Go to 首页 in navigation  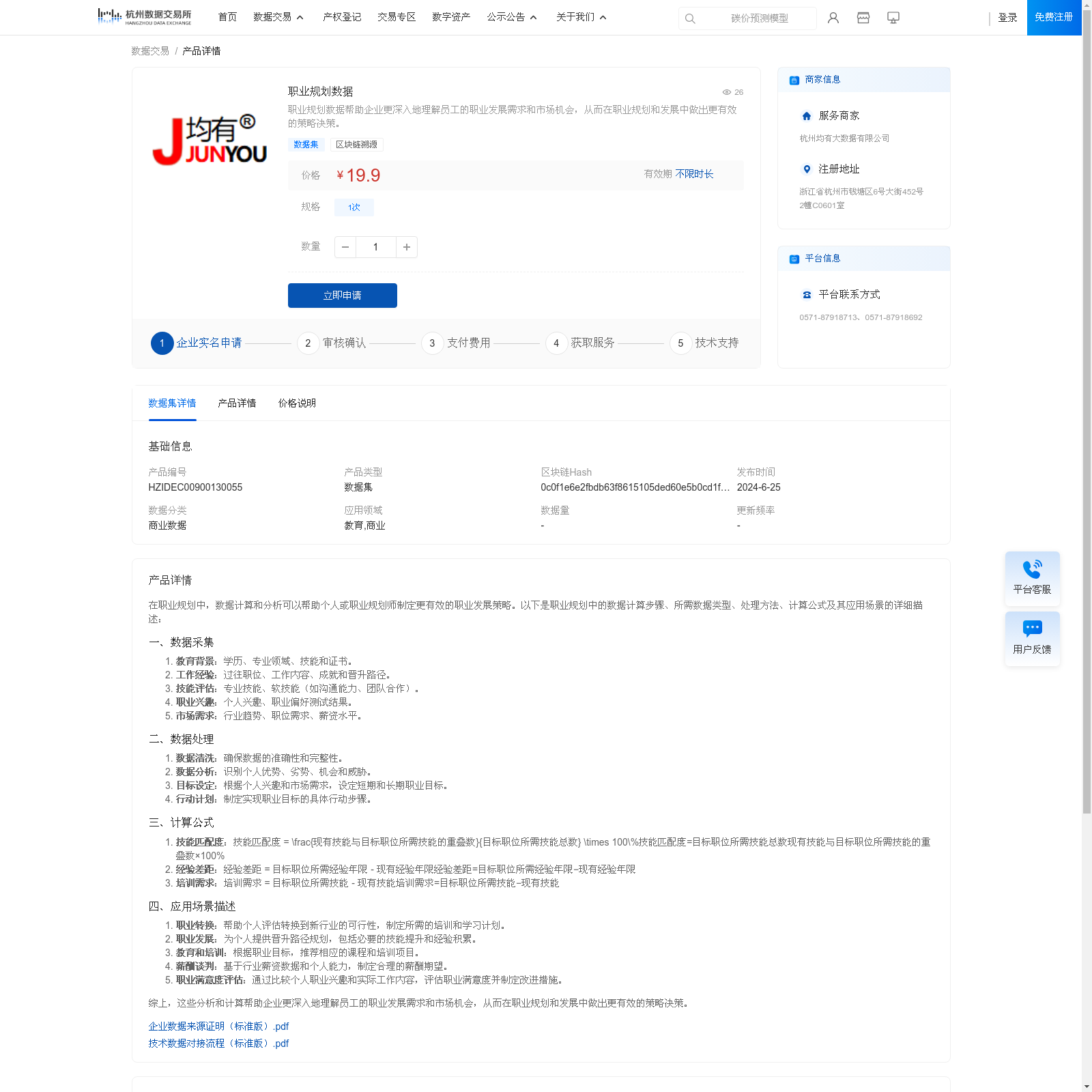(227, 17)
